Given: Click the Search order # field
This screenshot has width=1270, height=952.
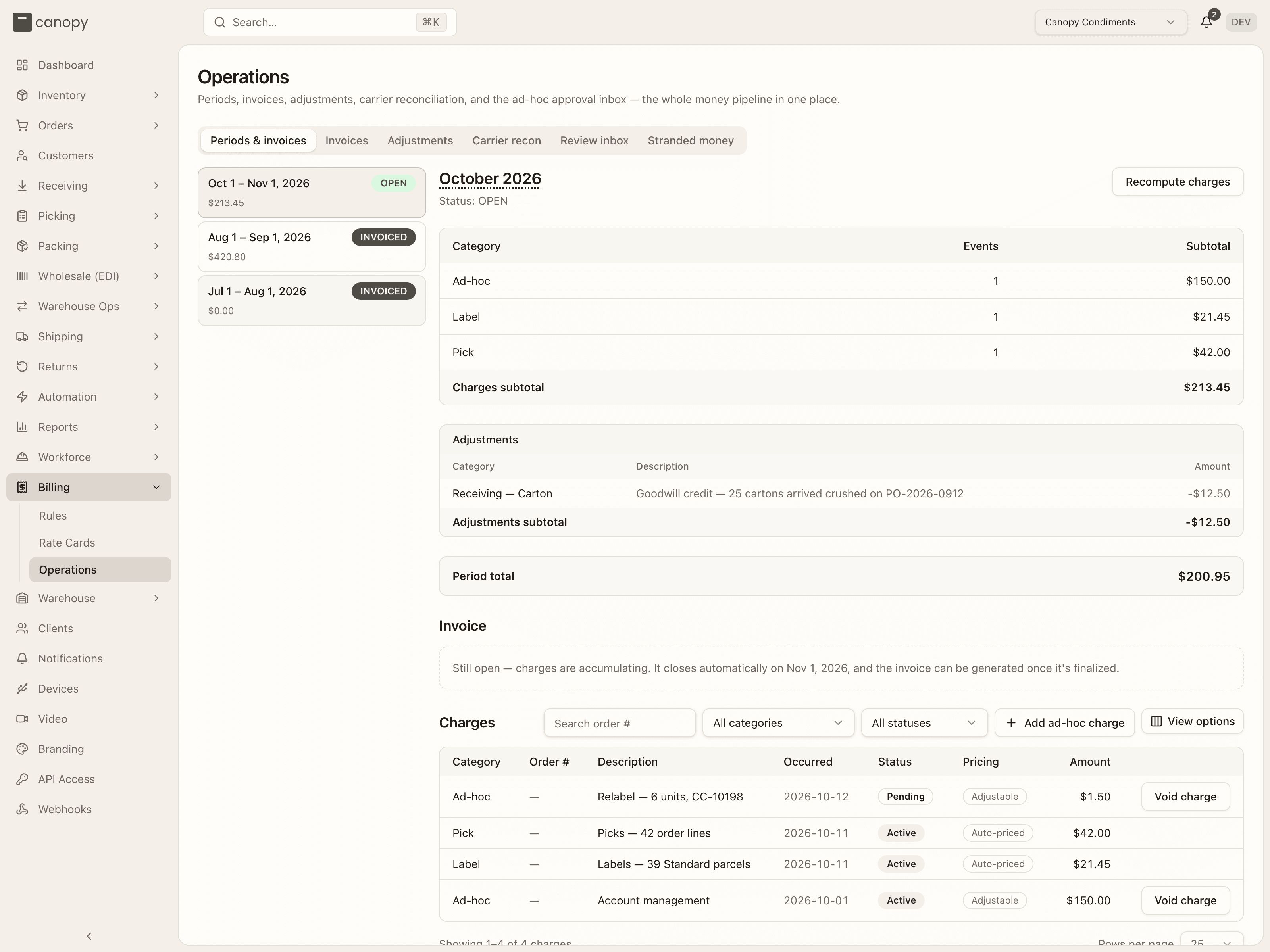Looking at the screenshot, I should 620,723.
